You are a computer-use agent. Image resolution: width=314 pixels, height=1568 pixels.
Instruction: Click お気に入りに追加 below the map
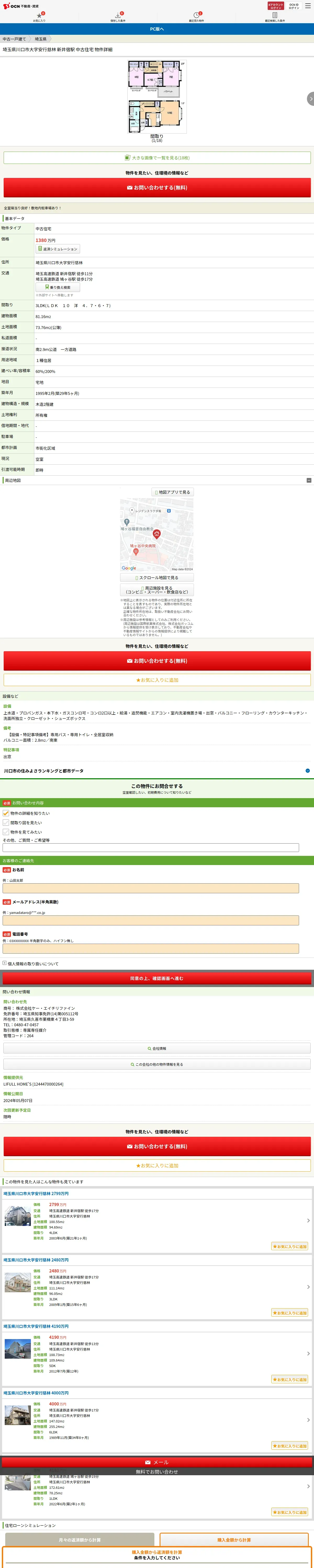pos(157,680)
